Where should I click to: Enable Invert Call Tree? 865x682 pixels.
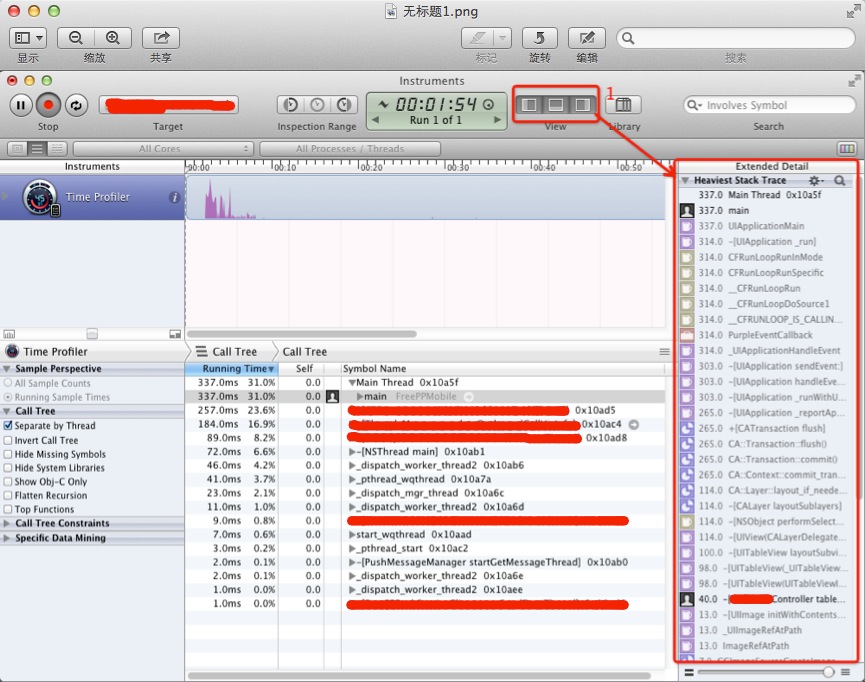tap(8, 440)
